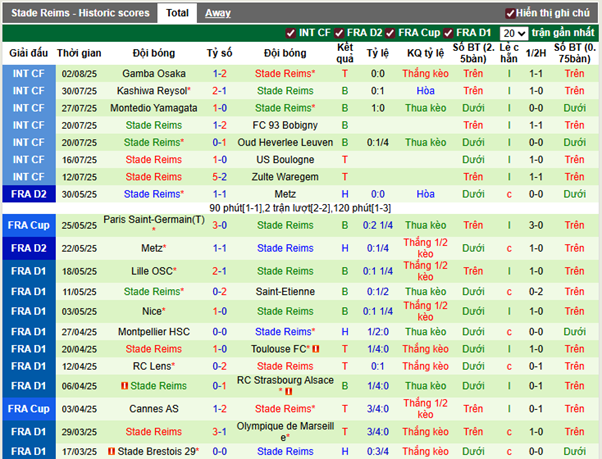Viewport: 602px width, 459px height.
Task: Click the 0-1 score against Oud Heverlee Leuven
Action: pyautogui.click(x=219, y=142)
